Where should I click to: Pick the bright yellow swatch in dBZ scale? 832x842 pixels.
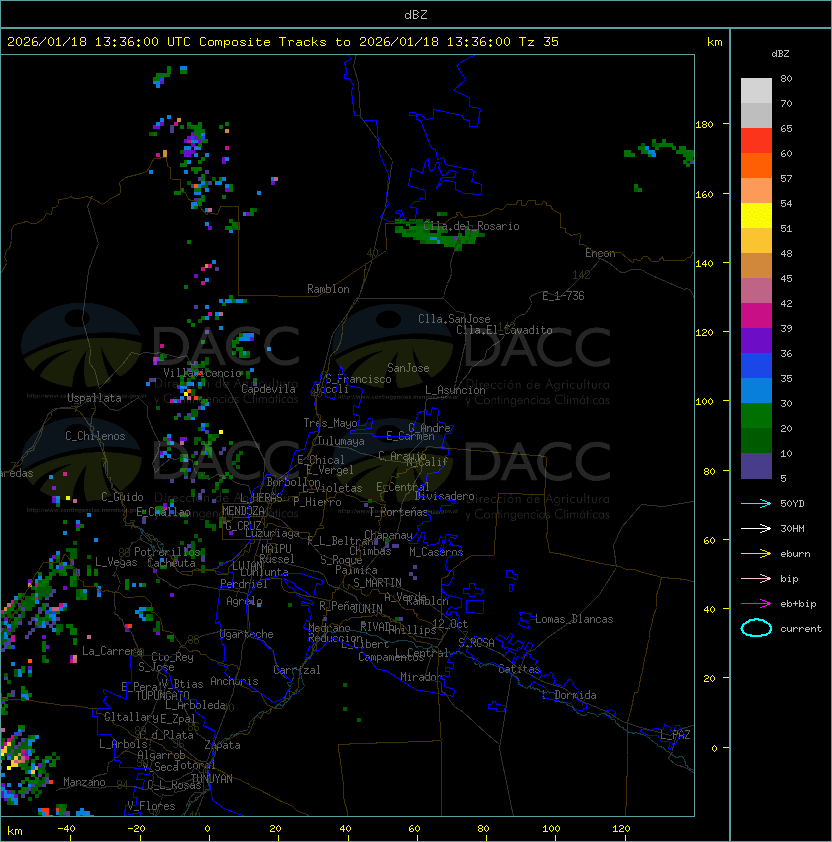756,216
